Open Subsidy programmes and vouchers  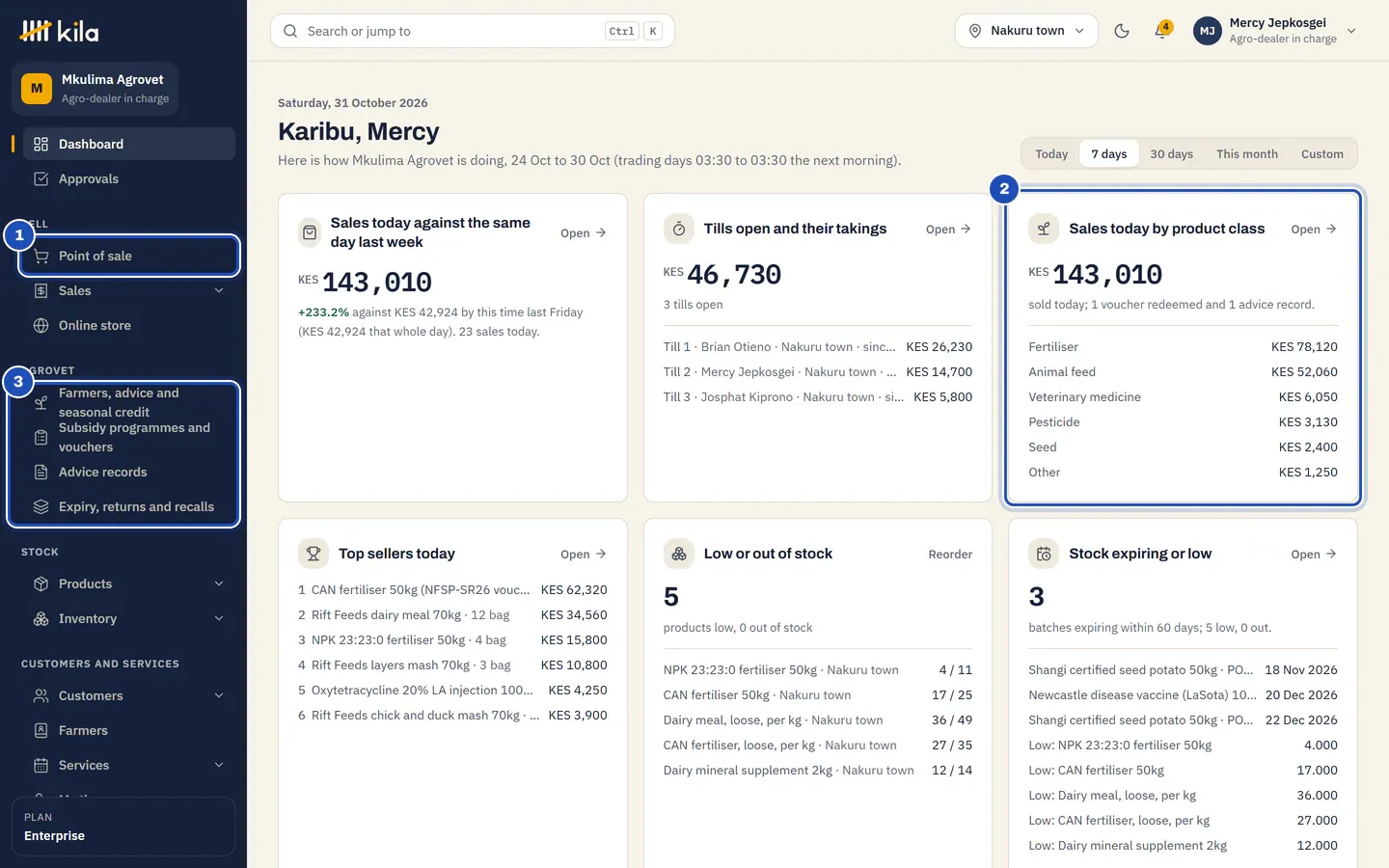click(x=129, y=437)
